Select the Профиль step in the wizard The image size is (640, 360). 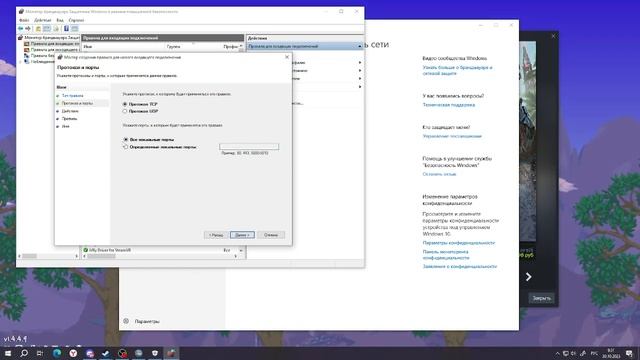coord(69,119)
